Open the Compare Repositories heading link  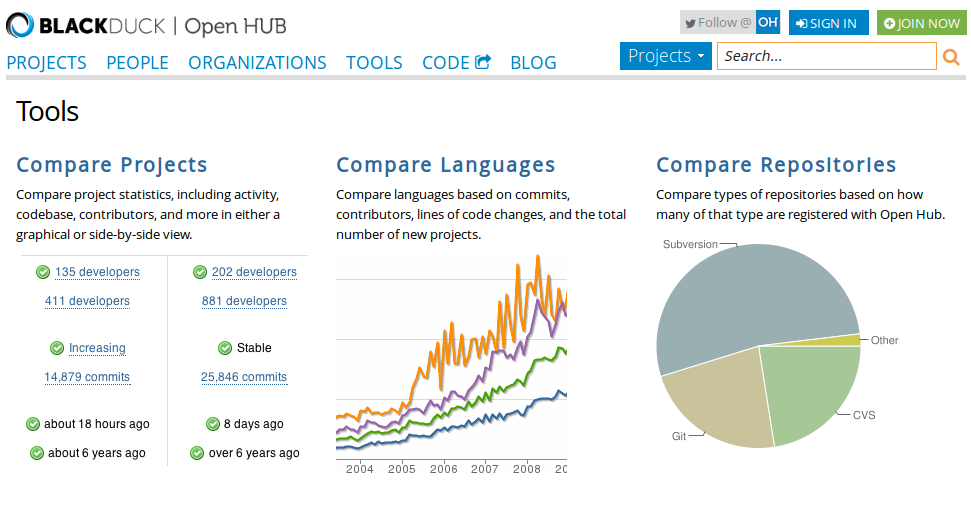click(x=776, y=165)
